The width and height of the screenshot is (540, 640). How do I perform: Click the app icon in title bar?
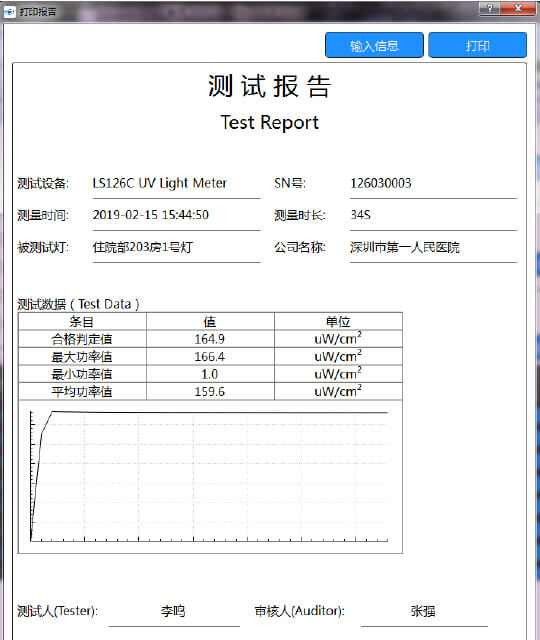click(9, 11)
